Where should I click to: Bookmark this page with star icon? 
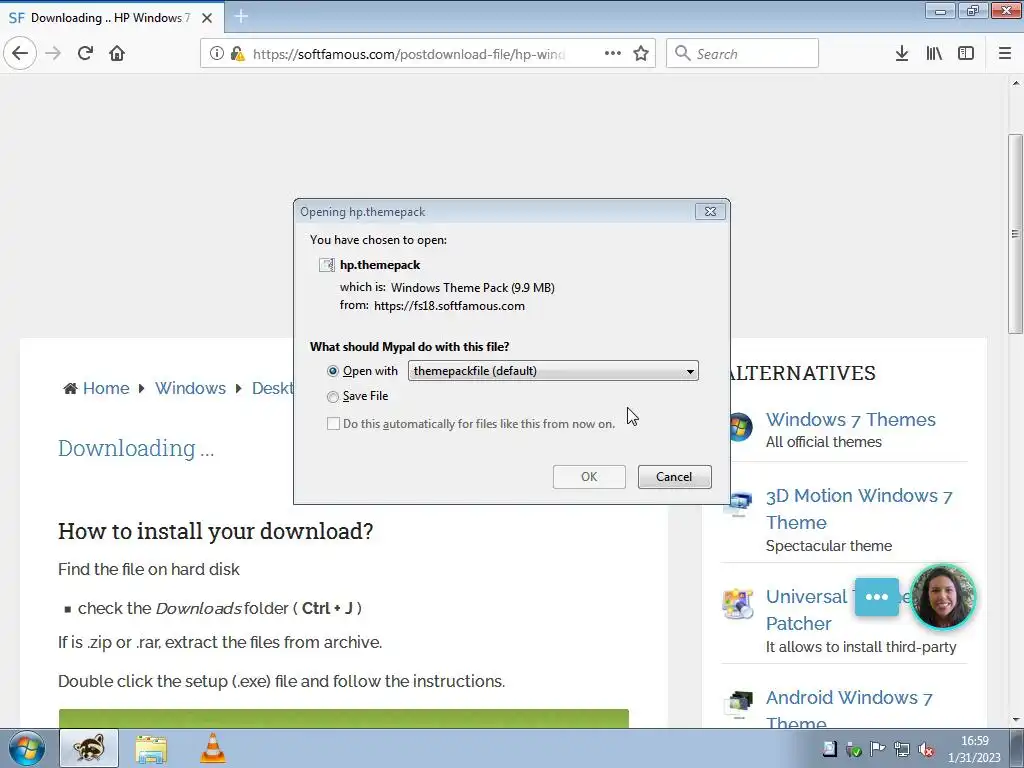(x=641, y=54)
